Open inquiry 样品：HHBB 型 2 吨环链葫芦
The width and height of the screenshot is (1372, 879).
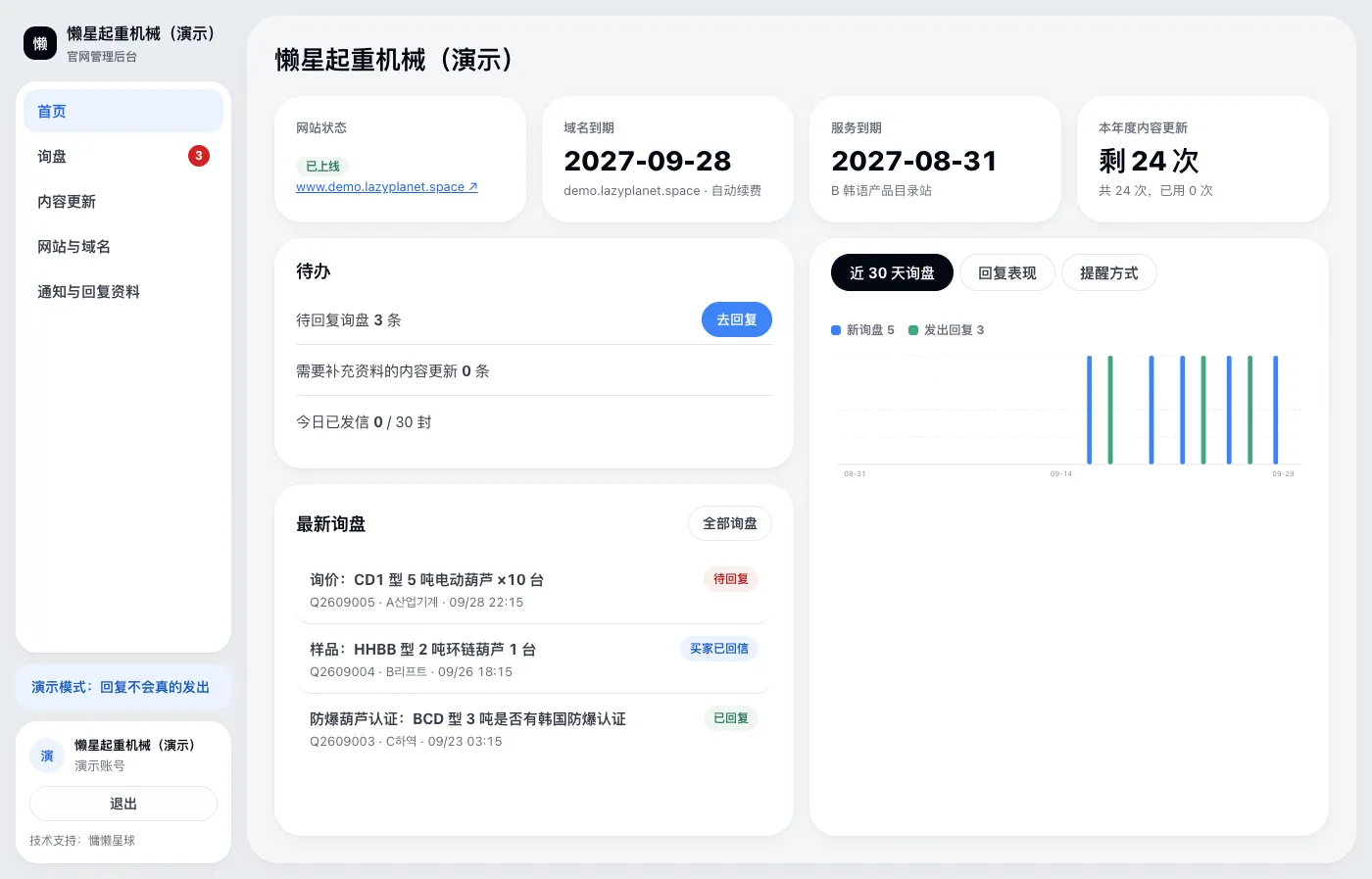point(534,659)
